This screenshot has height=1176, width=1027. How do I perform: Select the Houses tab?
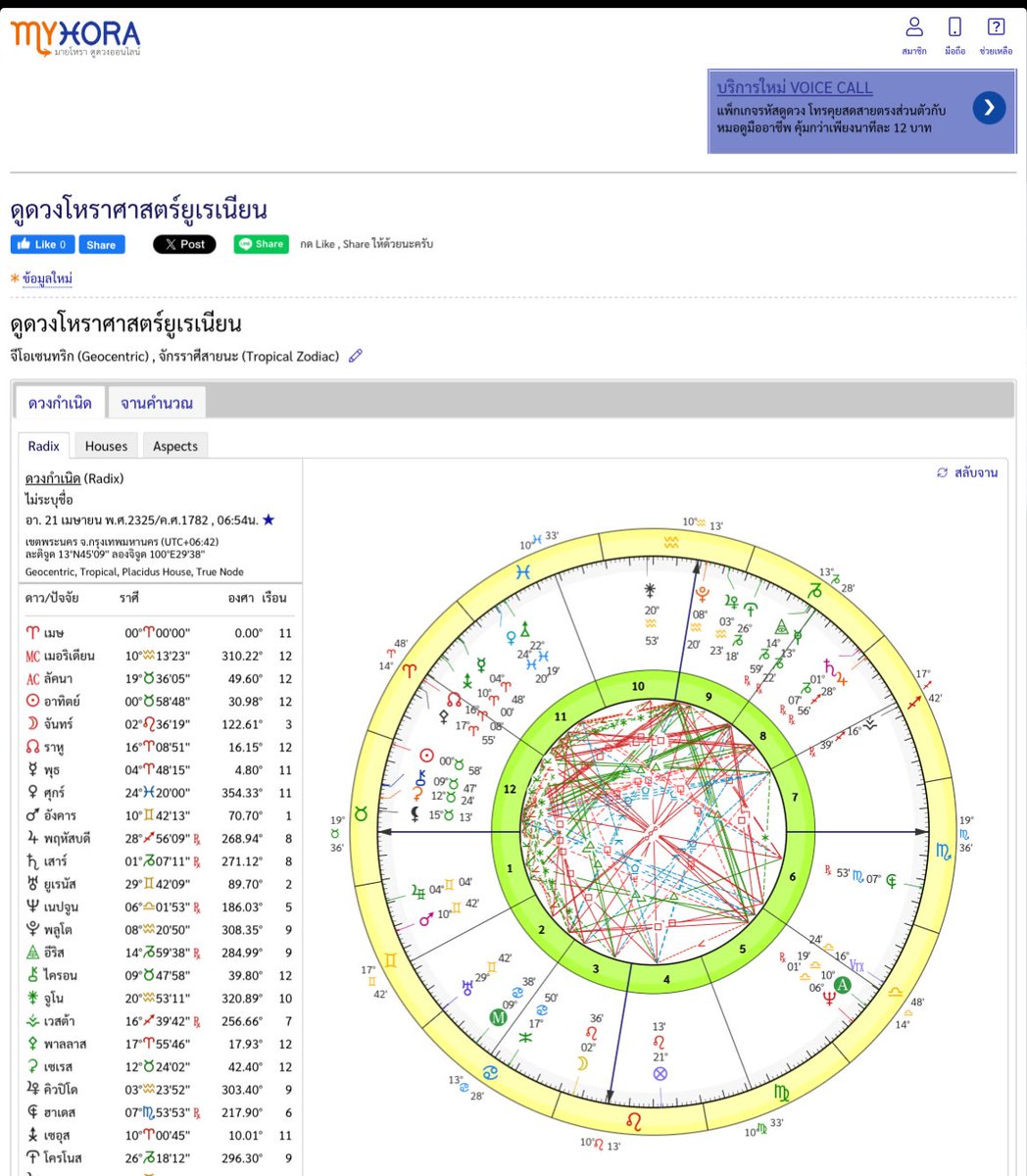point(106,446)
